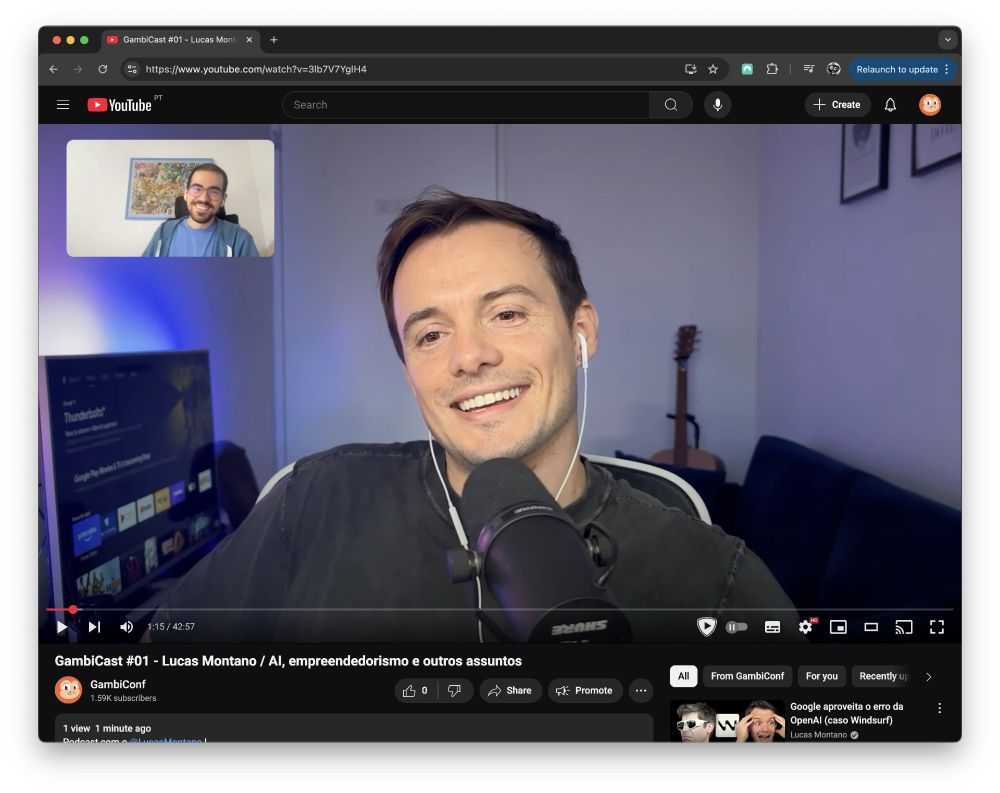Open Google aproveita o erro video title
The height and width of the screenshot is (793, 1000).
click(x=846, y=713)
